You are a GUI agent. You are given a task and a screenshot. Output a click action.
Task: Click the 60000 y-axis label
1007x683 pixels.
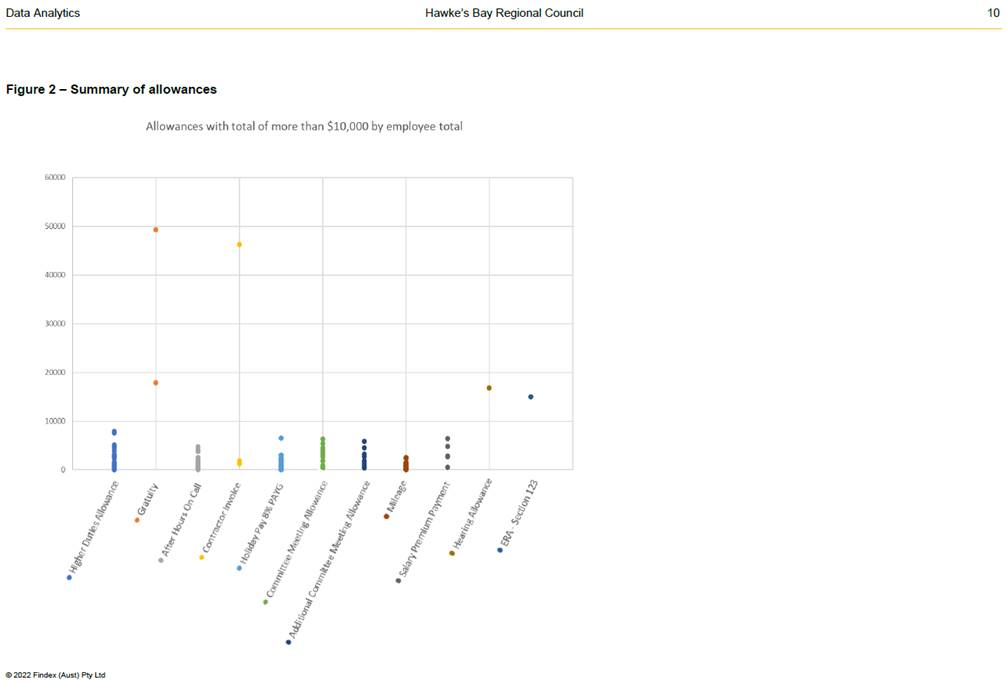54,178
